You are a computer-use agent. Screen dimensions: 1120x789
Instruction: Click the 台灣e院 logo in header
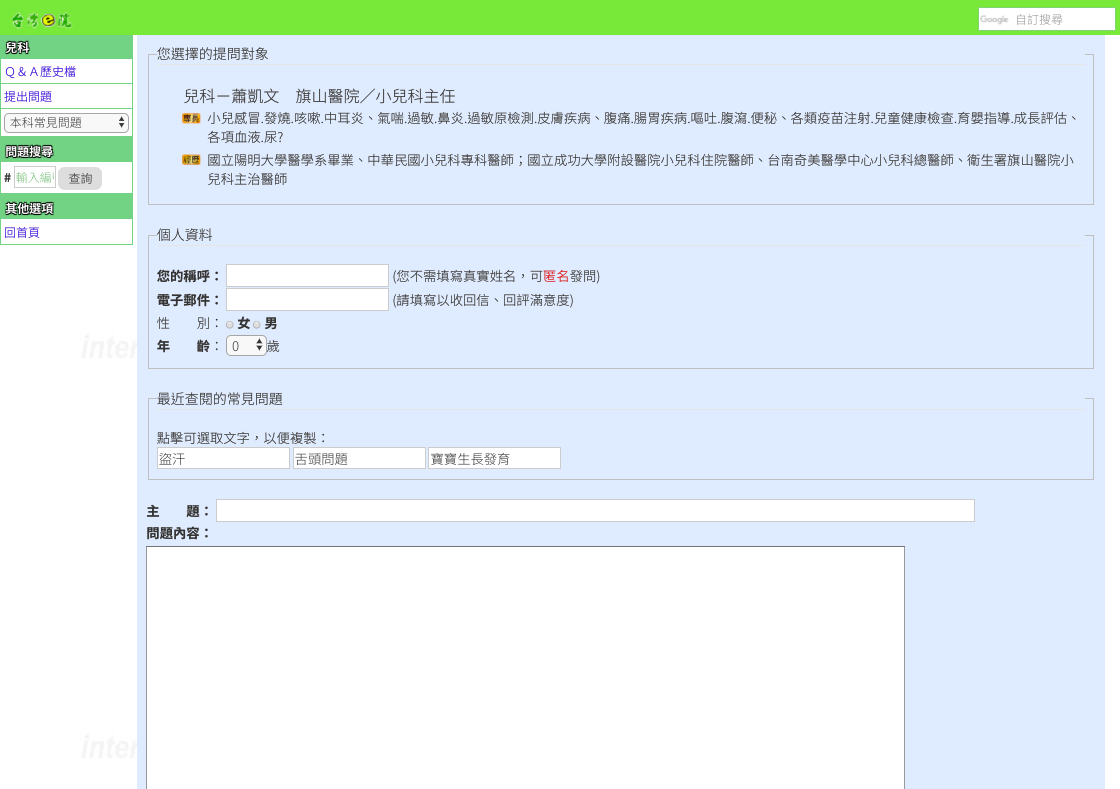pos(41,19)
